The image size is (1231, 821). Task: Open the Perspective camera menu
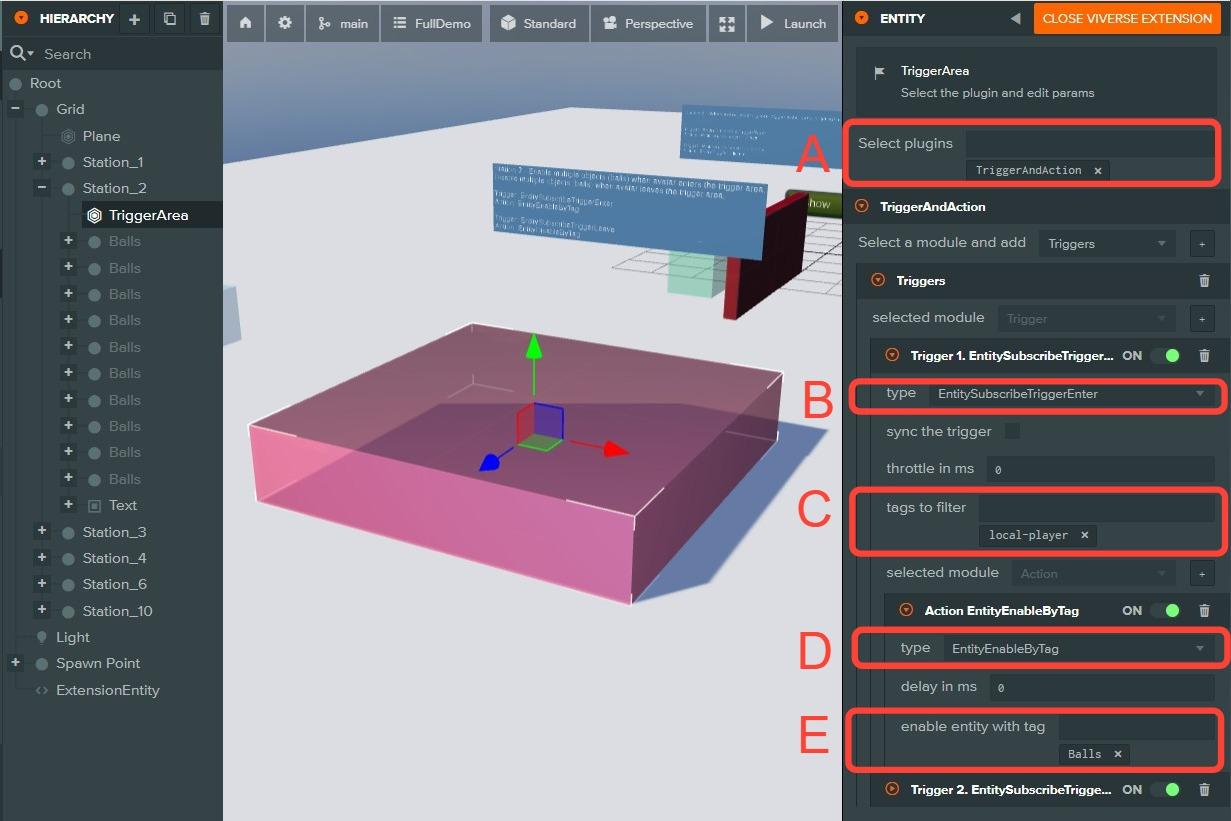click(649, 23)
